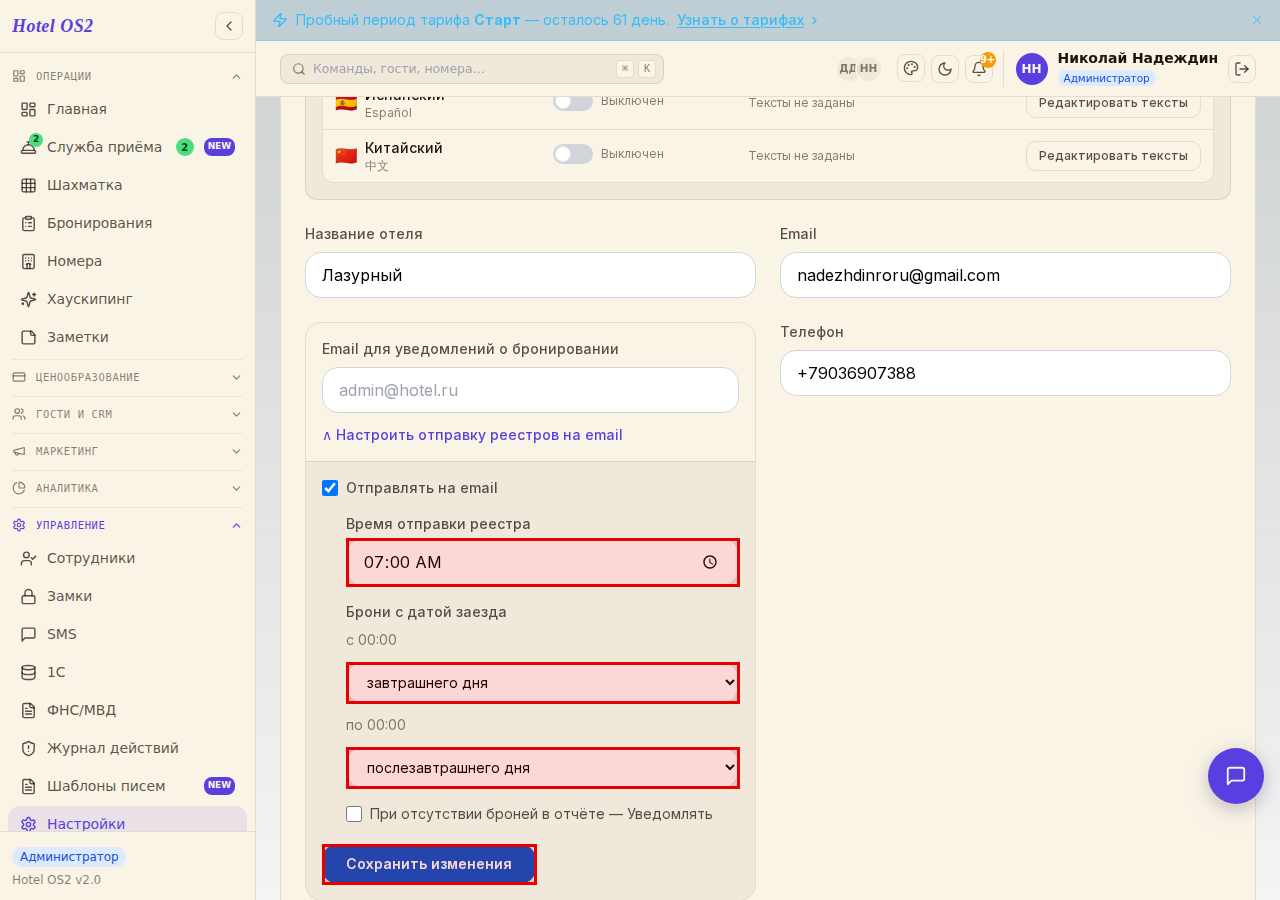Click the Шаблоны писем mail icon

coord(28,786)
